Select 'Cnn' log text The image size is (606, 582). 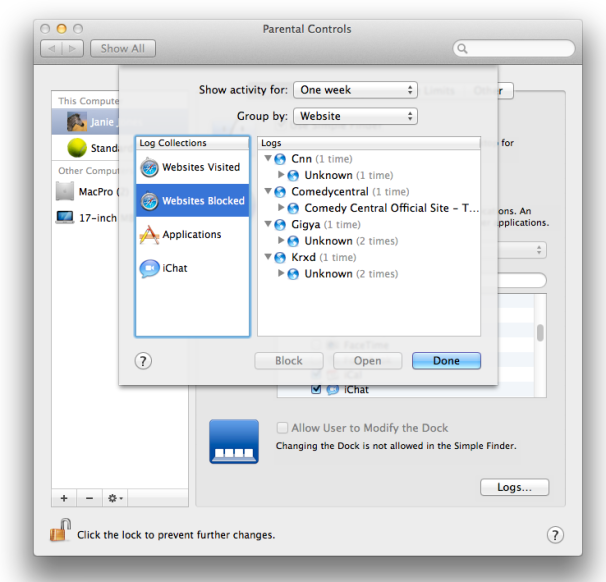pyautogui.click(x=301, y=159)
